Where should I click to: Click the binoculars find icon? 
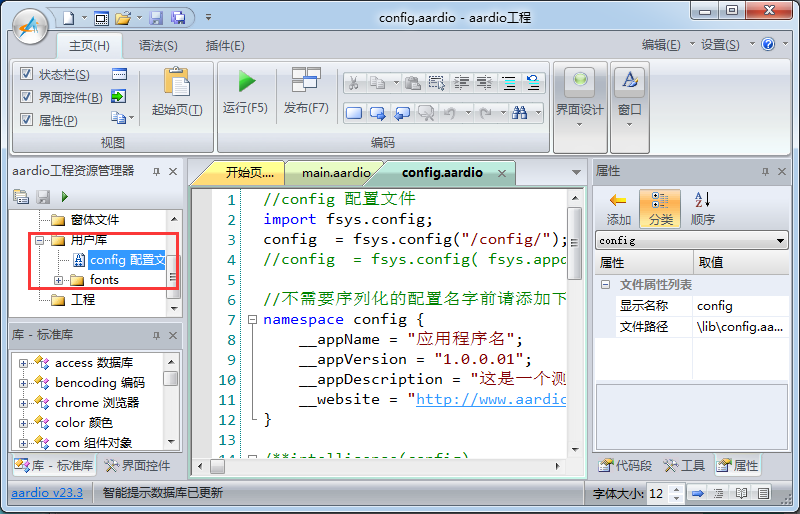tap(519, 113)
